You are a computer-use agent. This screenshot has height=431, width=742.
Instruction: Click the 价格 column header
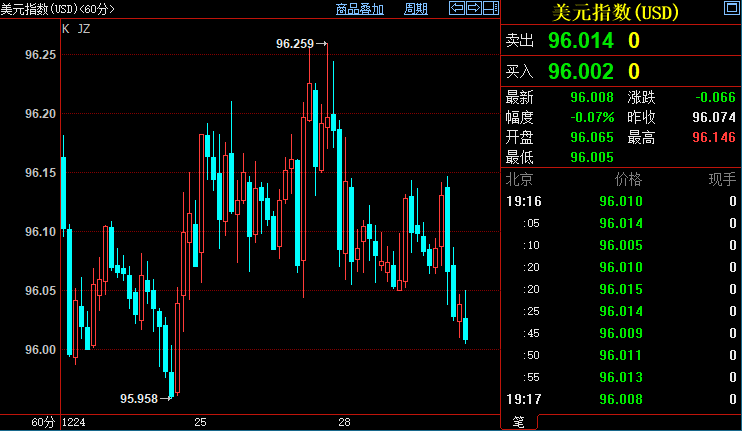(x=628, y=180)
